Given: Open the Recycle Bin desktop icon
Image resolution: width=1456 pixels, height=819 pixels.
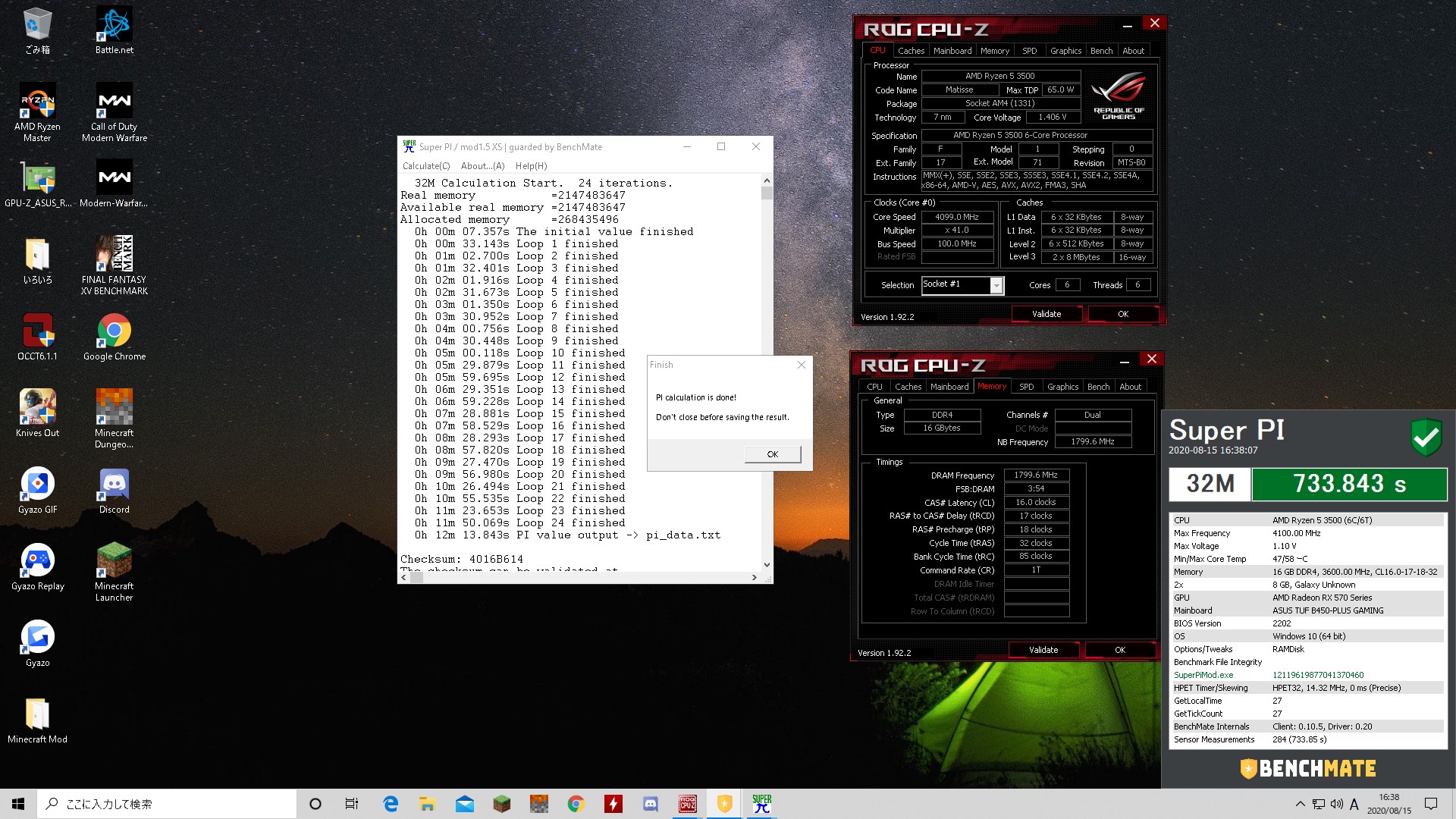Looking at the screenshot, I should pos(37,30).
